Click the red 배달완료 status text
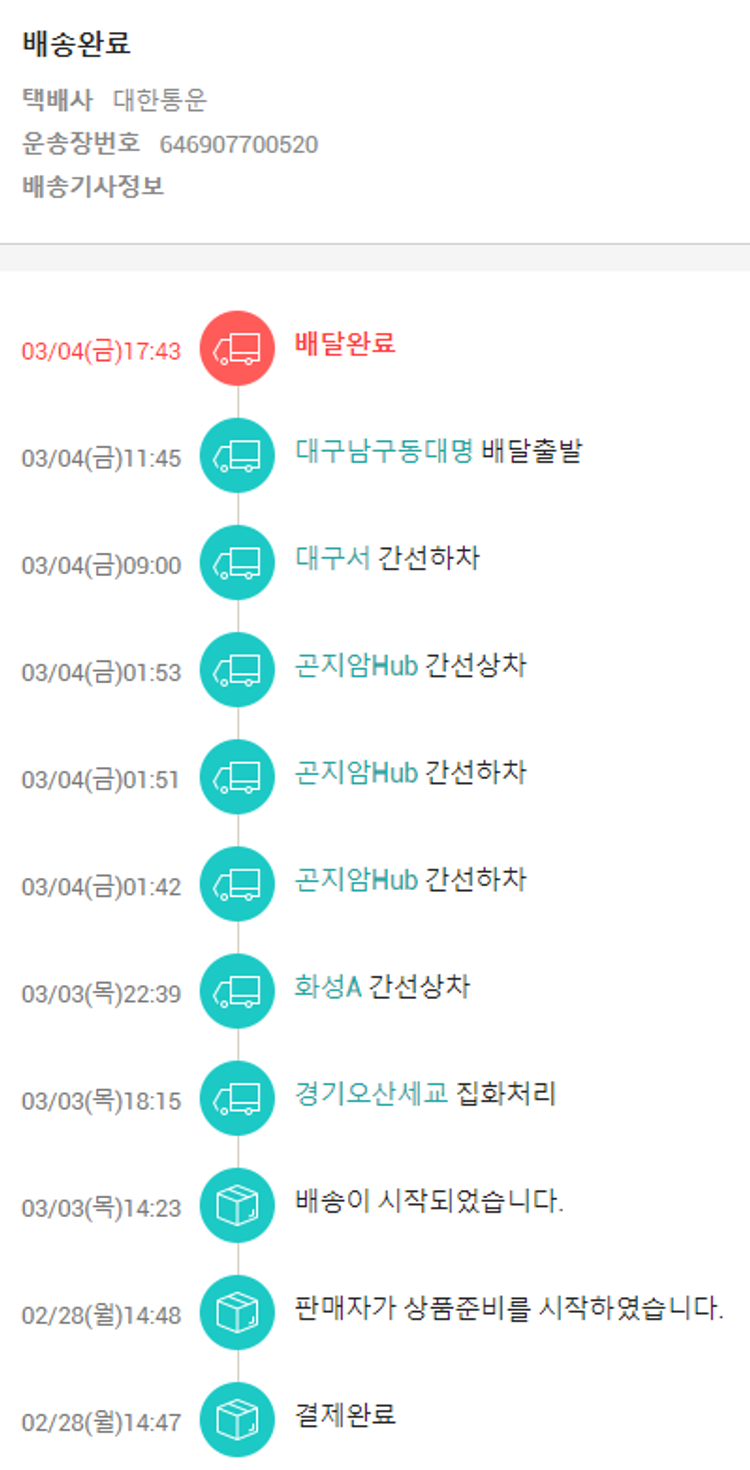The image size is (750, 1470). (345, 344)
